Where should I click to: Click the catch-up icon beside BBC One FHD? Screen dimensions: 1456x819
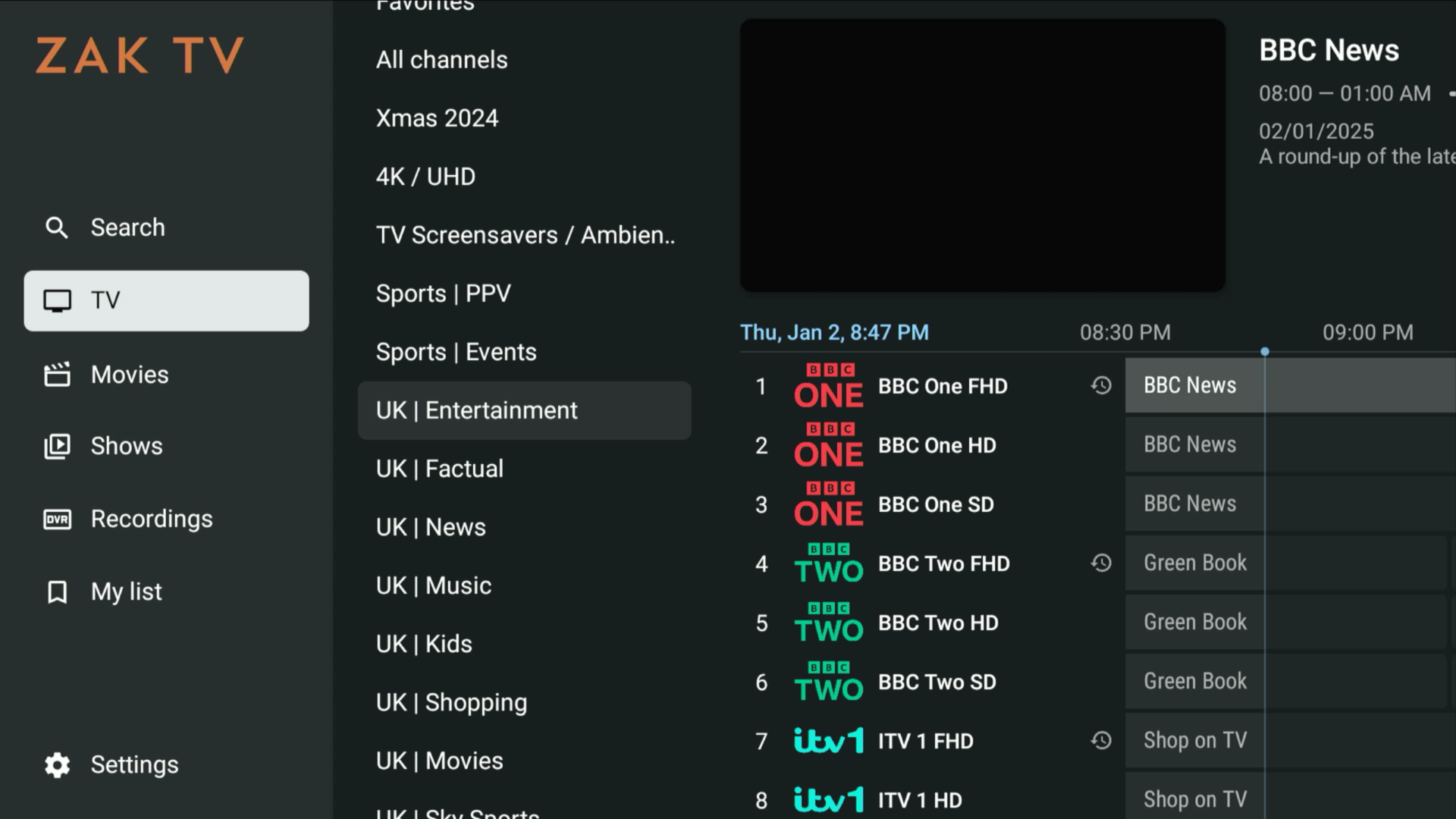(x=1101, y=386)
